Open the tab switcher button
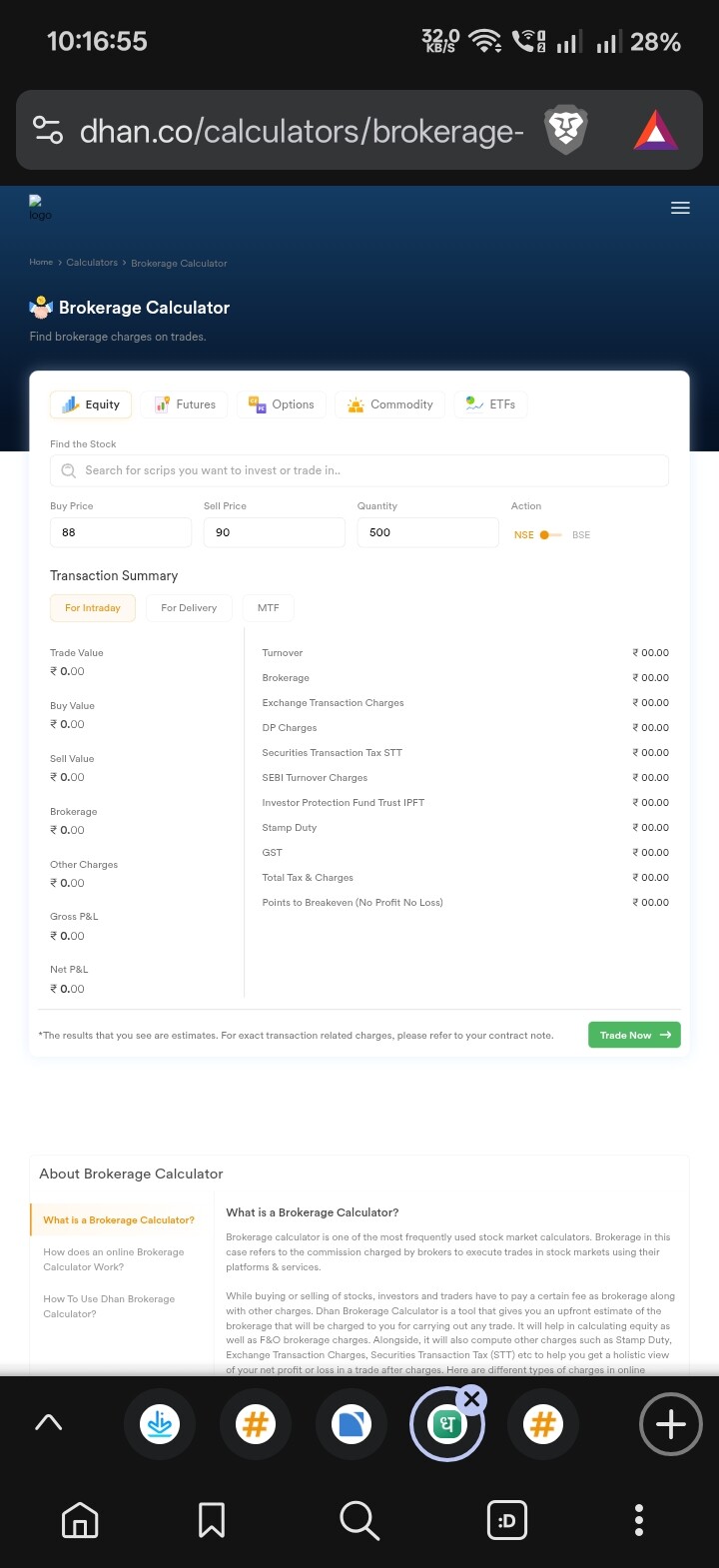Screen dimensions: 719x1568 click(507, 1520)
